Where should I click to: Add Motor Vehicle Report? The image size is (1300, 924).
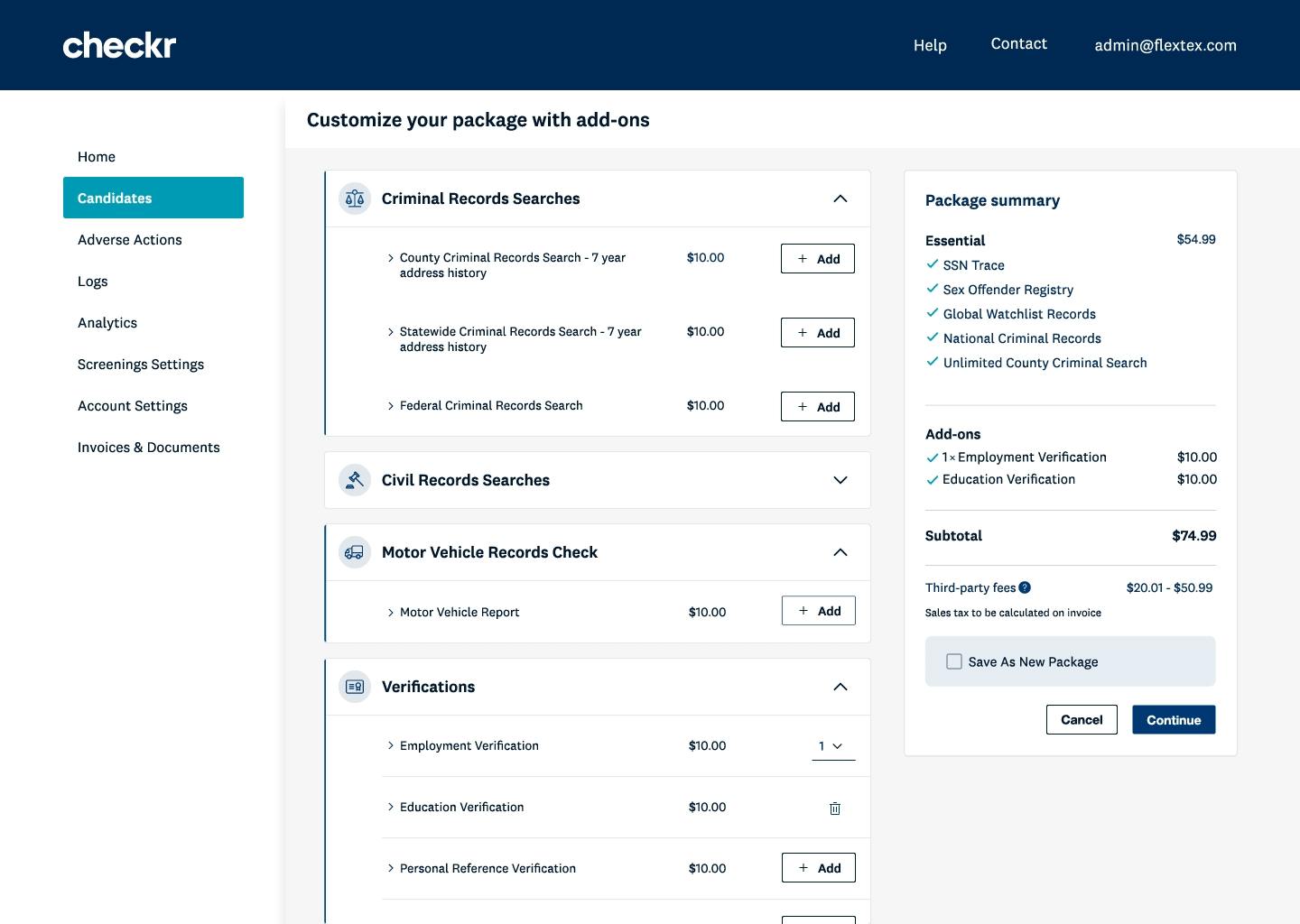(819, 611)
